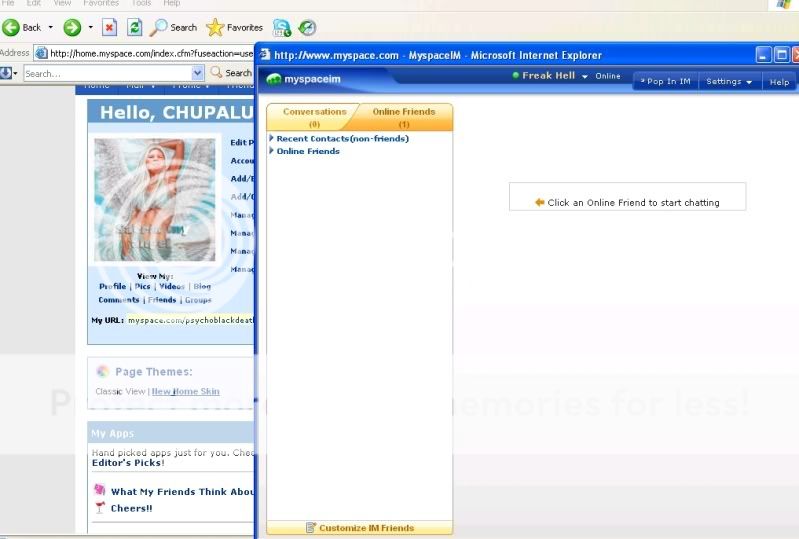This screenshot has width=799, height=539.
Task: Open dropdown next to blue download icon
Action: click(16, 73)
